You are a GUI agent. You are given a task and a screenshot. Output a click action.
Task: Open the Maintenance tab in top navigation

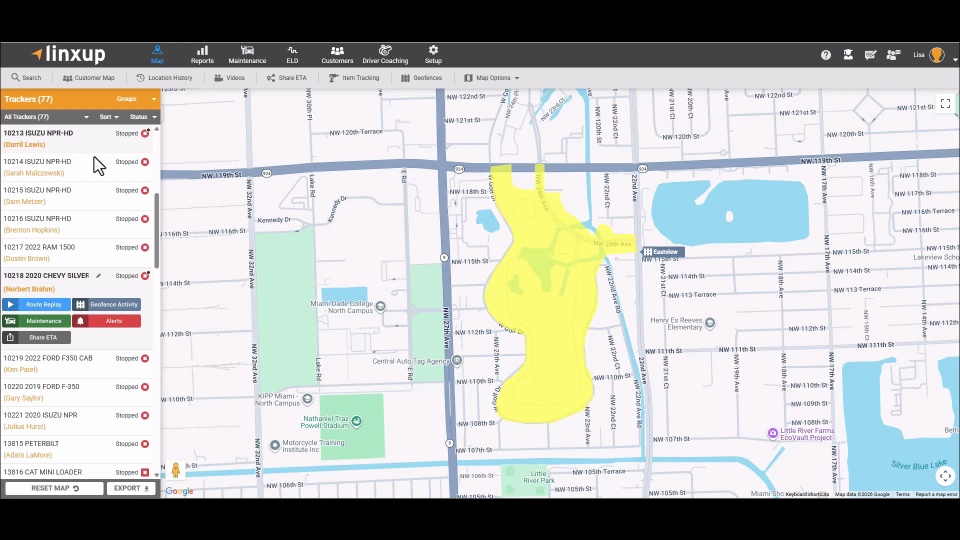247,54
